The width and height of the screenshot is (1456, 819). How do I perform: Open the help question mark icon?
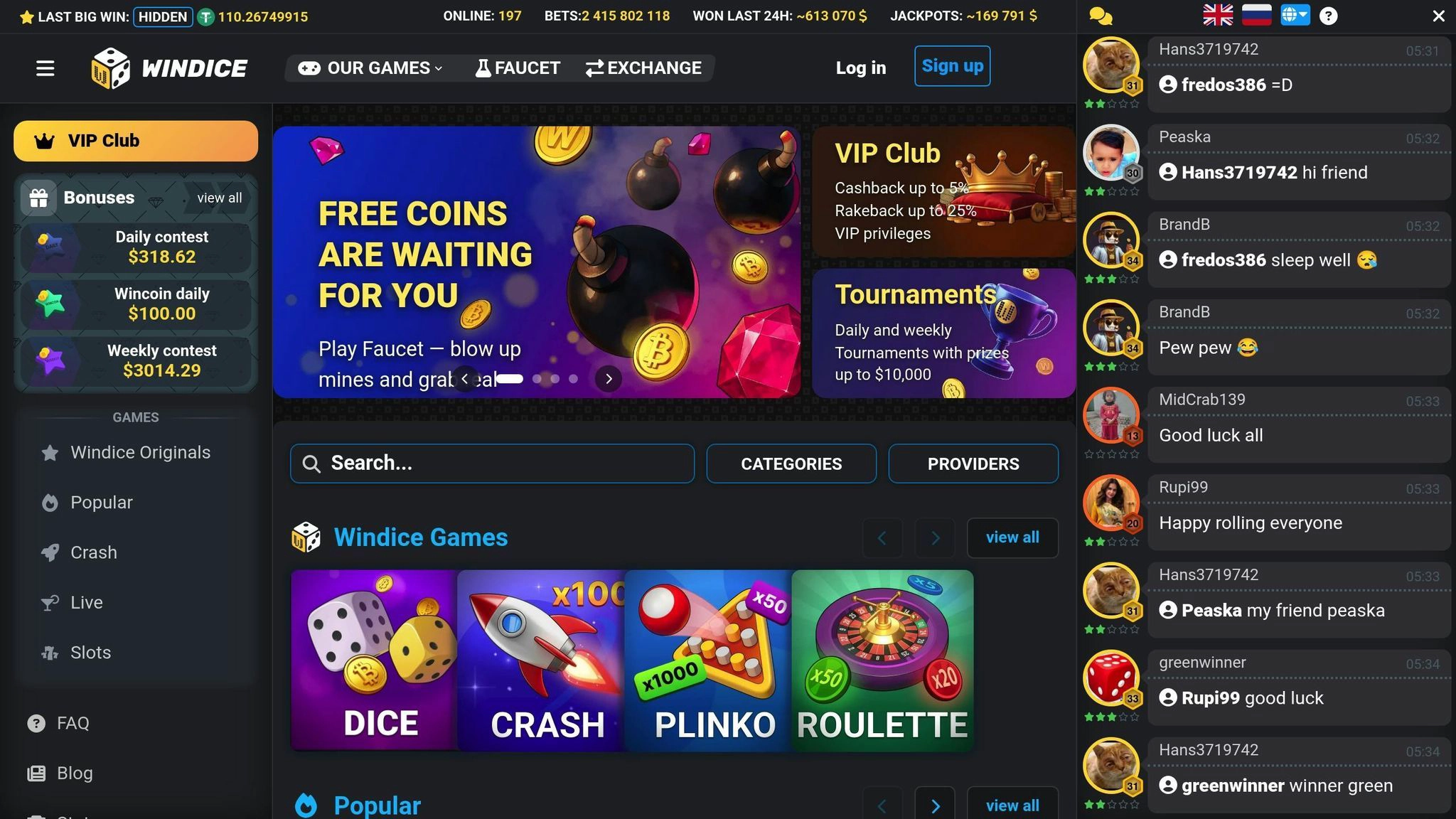pyautogui.click(x=1328, y=16)
